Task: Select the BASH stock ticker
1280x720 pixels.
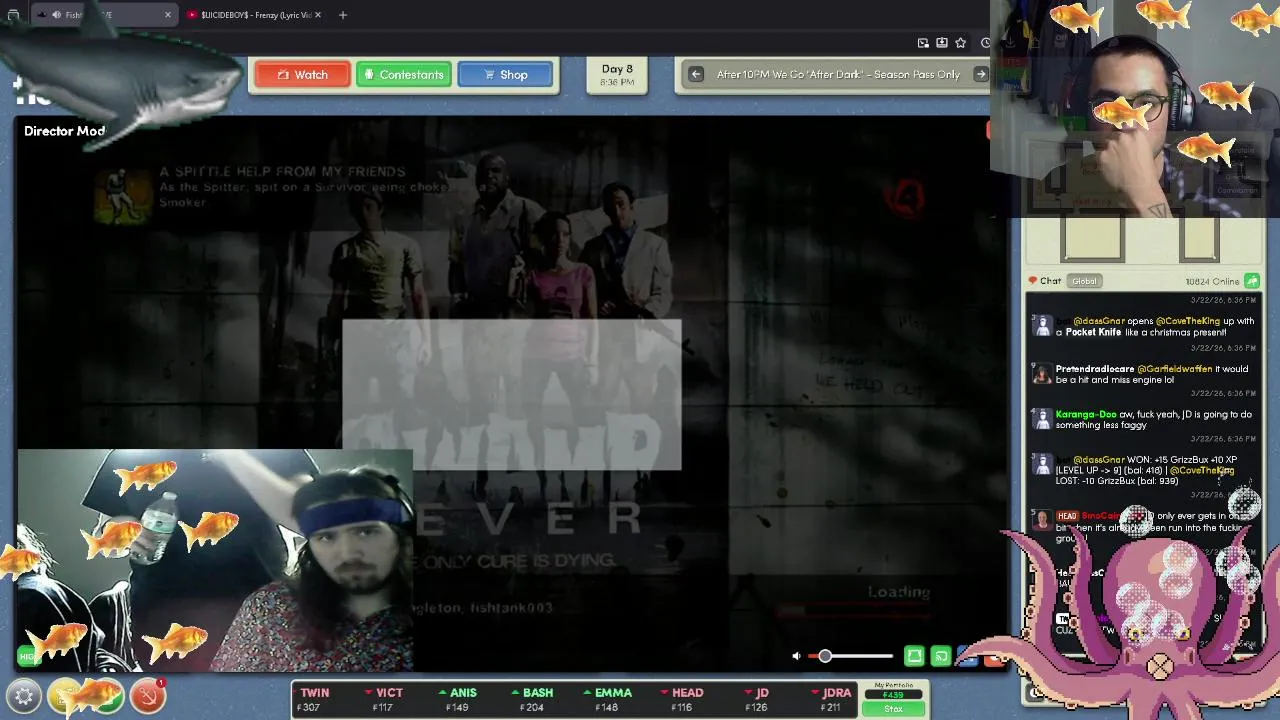Action: click(x=532, y=699)
